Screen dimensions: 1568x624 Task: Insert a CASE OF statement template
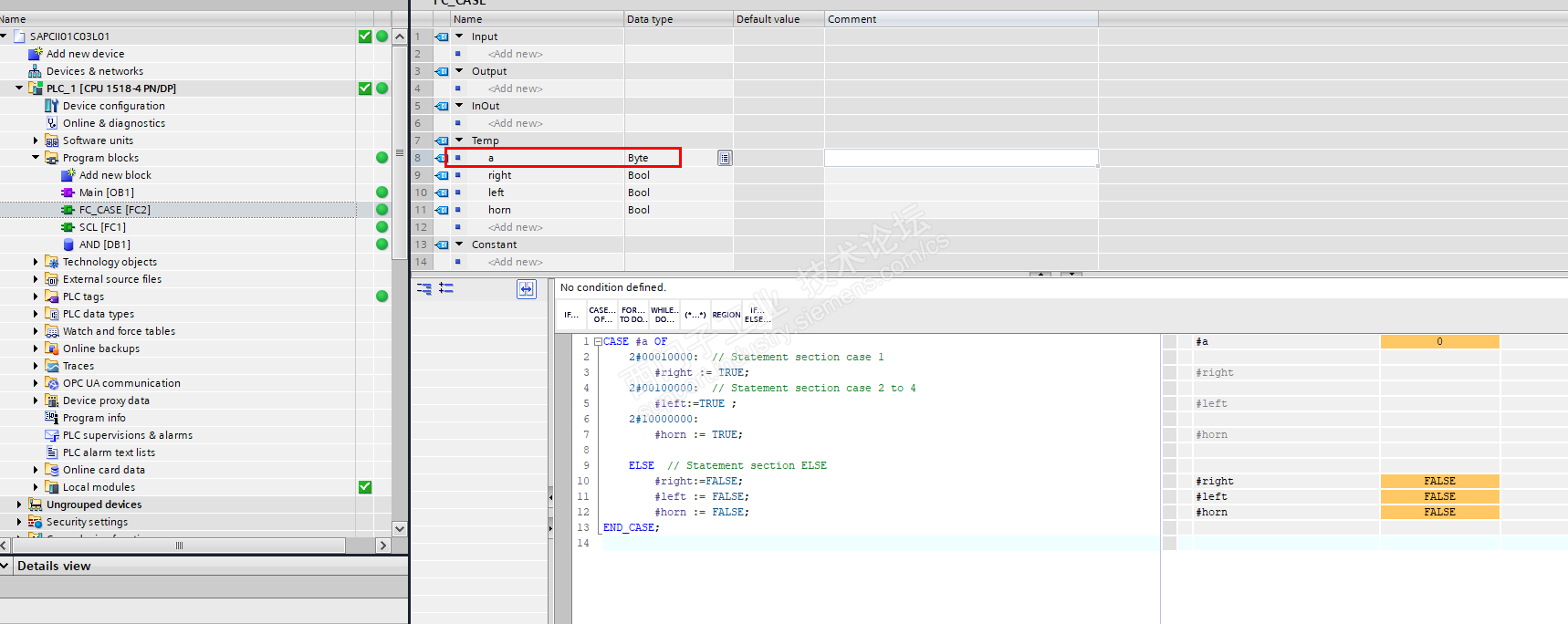(602, 315)
